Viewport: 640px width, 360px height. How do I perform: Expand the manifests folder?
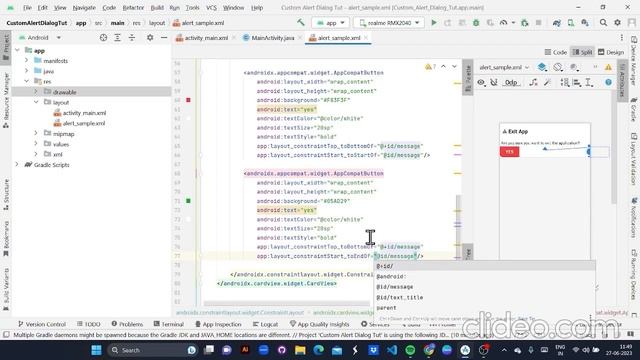click(27, 60)
